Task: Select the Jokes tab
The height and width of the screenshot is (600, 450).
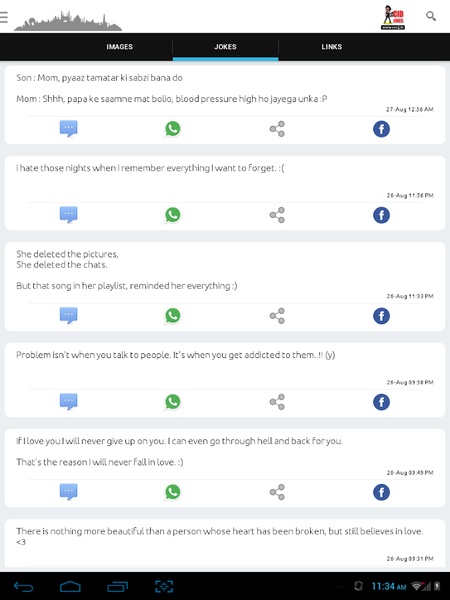Action: pyautogui.click(x=225, y=47)
